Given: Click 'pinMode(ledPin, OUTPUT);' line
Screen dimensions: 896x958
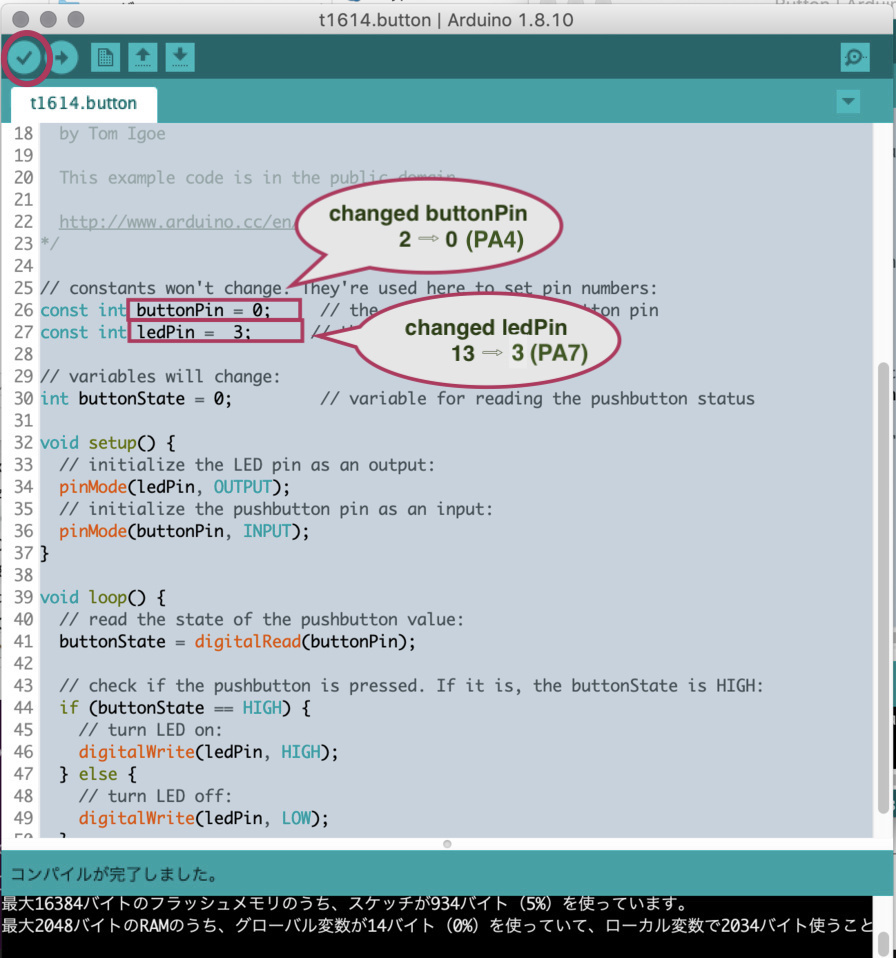Looking at the screenshot, I should point(174,487).
